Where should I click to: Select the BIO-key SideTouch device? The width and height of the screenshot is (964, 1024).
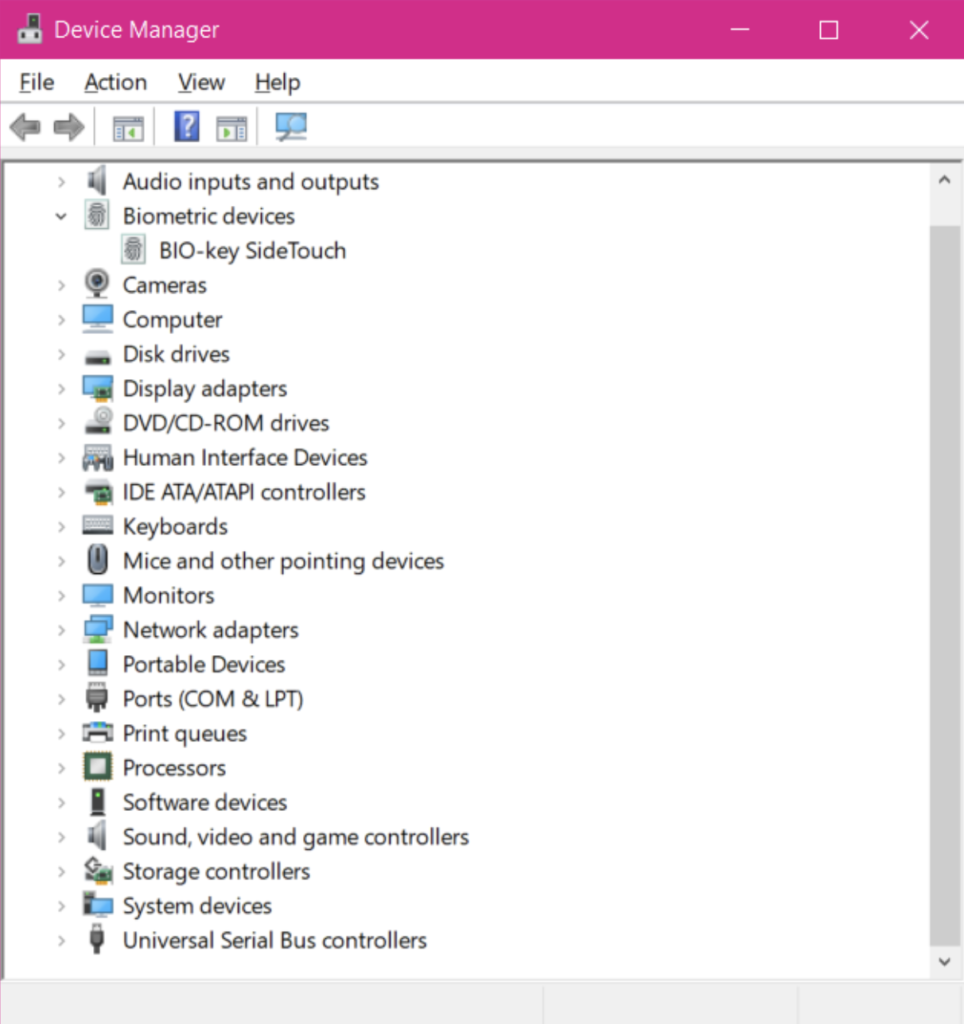[252, 251]
